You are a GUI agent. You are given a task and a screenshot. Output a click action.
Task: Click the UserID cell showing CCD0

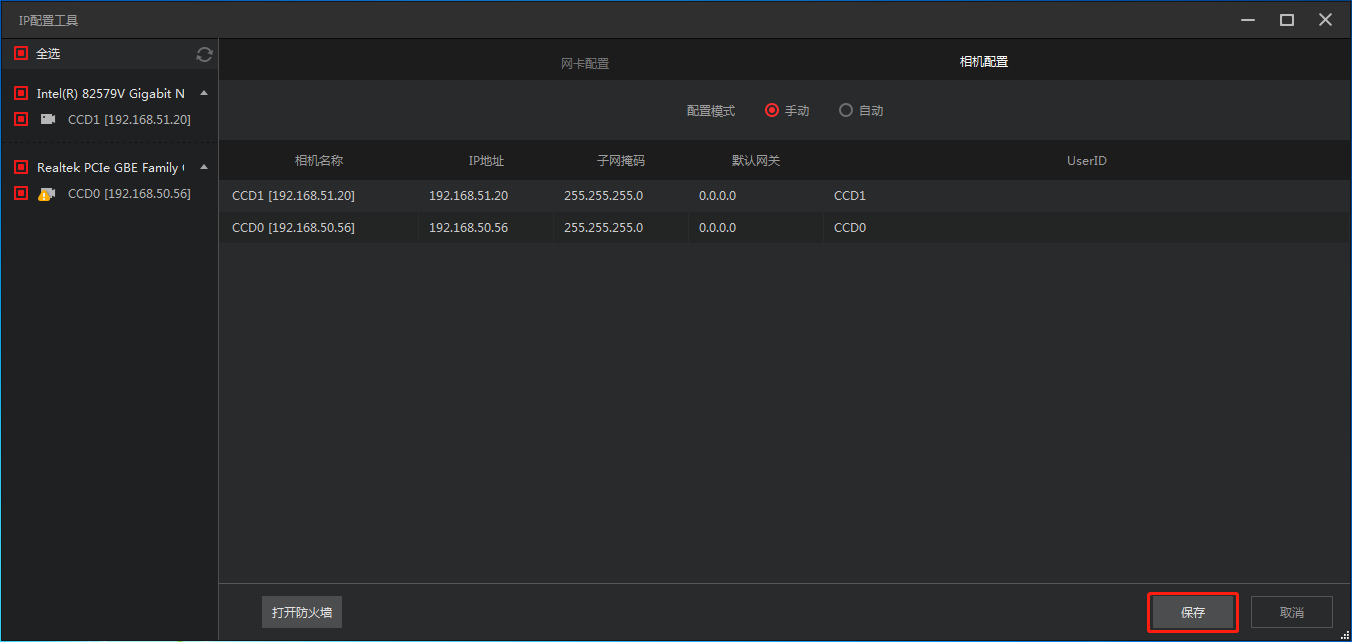[x=850, y=228]
